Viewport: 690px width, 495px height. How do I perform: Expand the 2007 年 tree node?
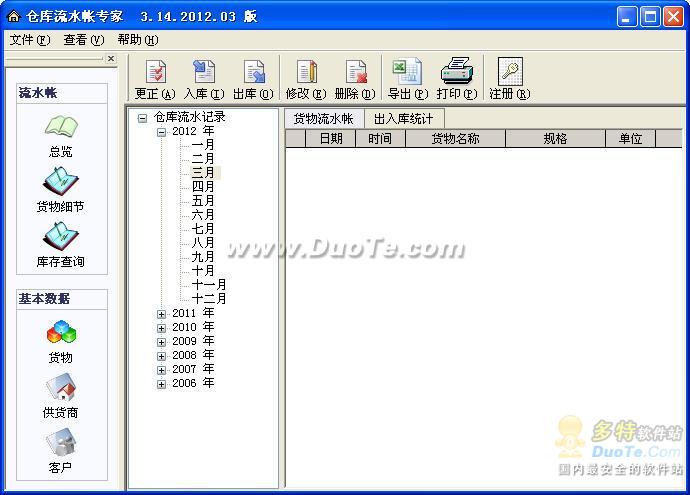click(161, 370)
